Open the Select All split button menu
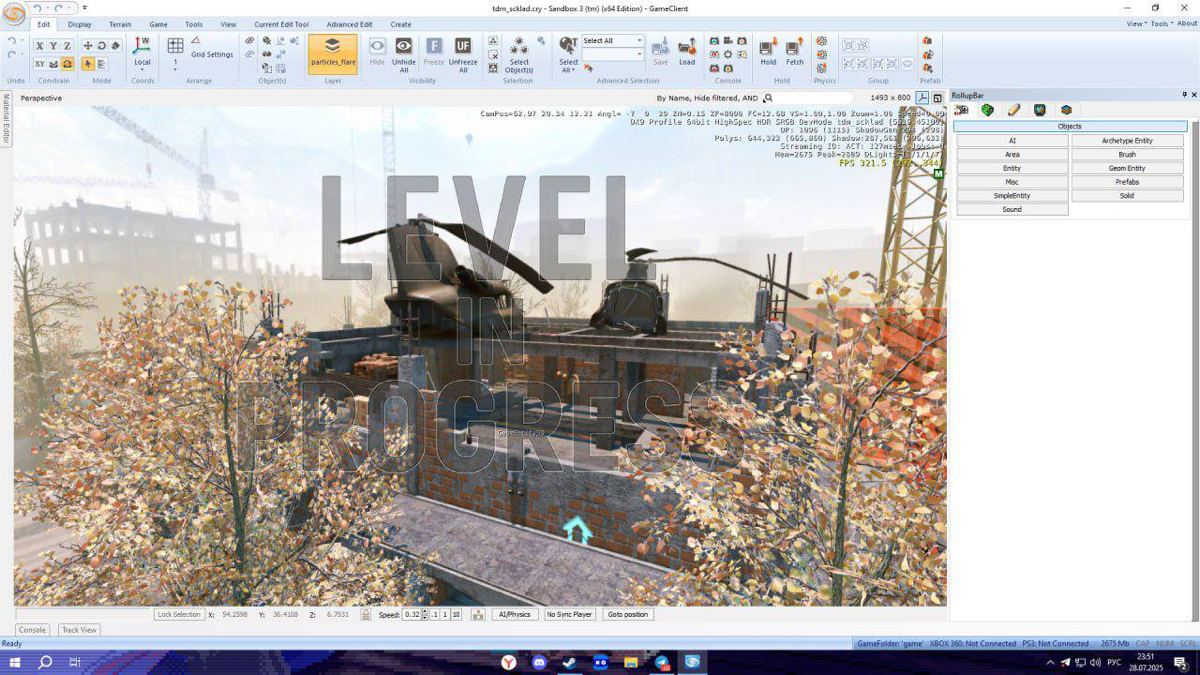The width and height of the screenshot is (1200, 675). (568, 68)
